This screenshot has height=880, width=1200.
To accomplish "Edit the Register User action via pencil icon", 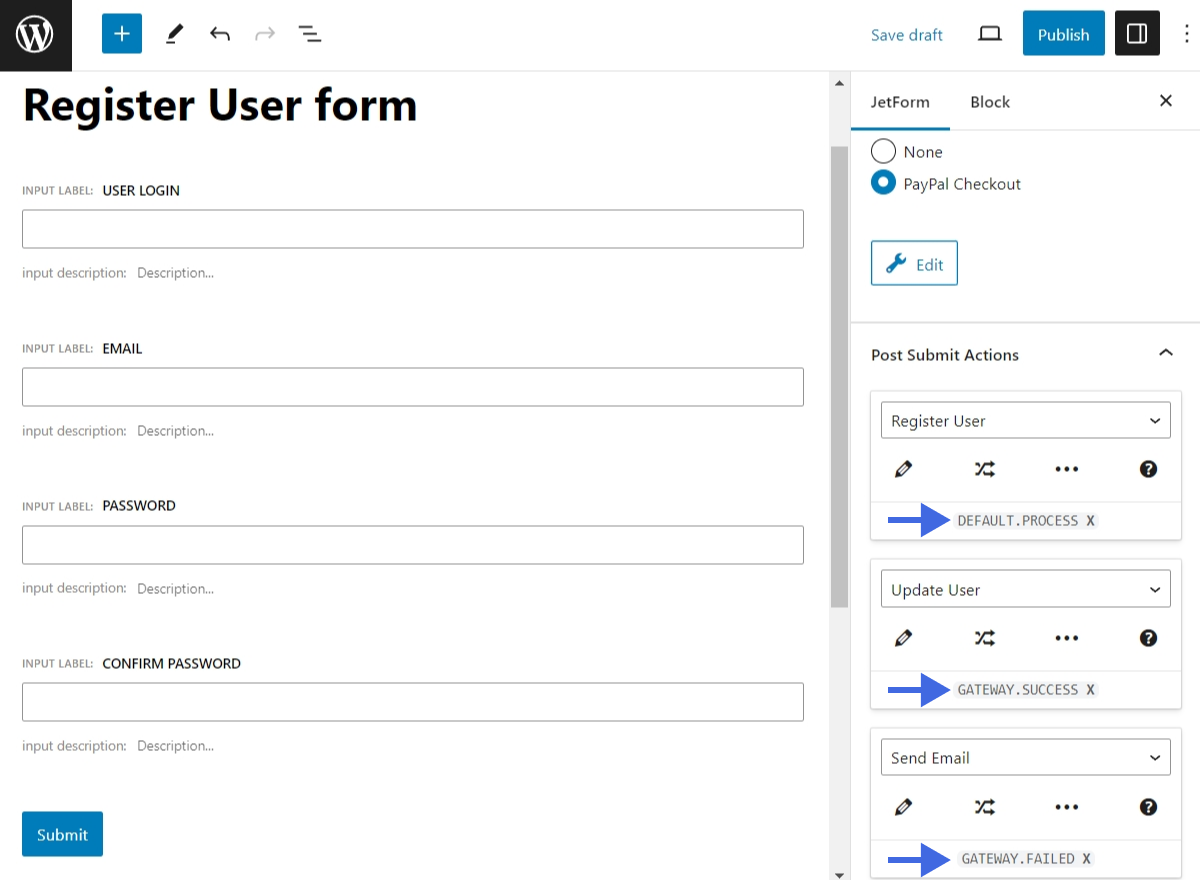I will click(x=904, y=468).
